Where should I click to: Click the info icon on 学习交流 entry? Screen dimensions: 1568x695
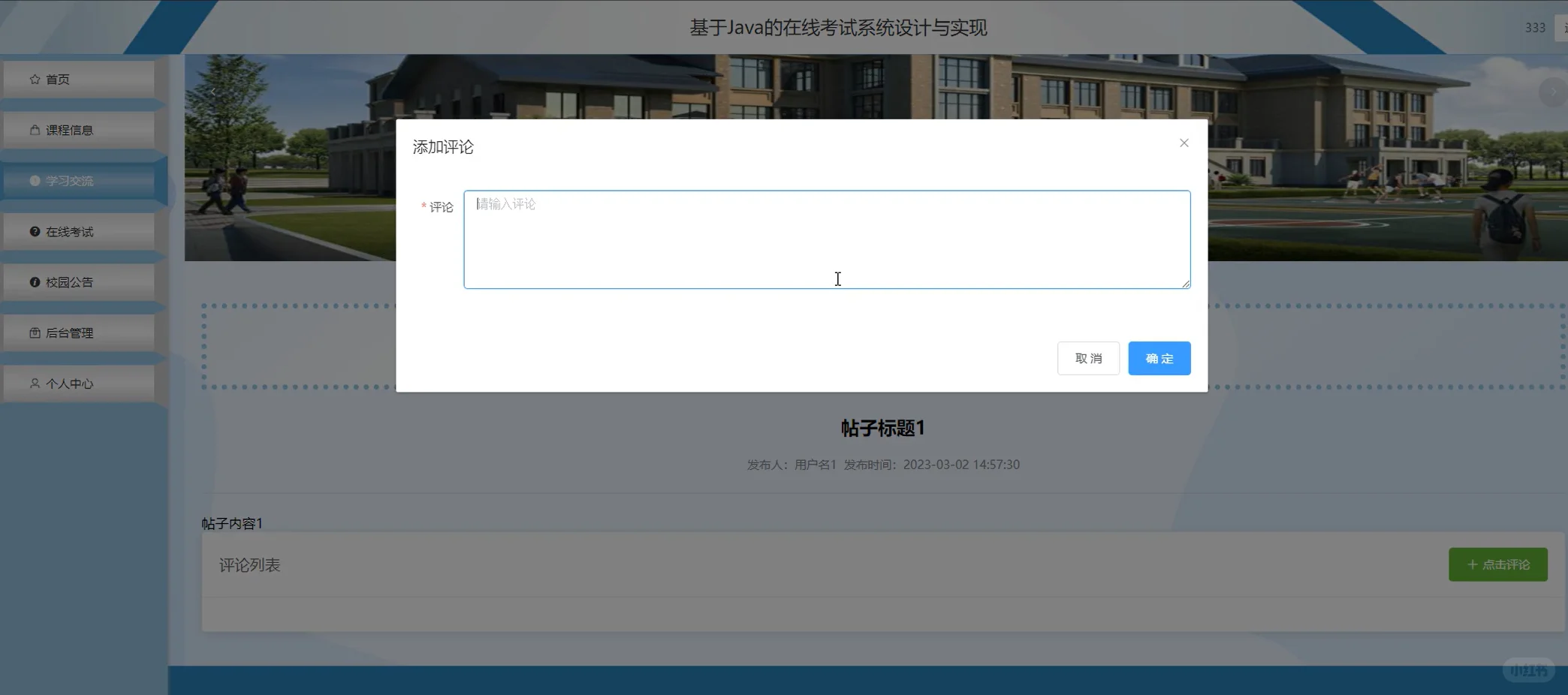click(34, 180)
